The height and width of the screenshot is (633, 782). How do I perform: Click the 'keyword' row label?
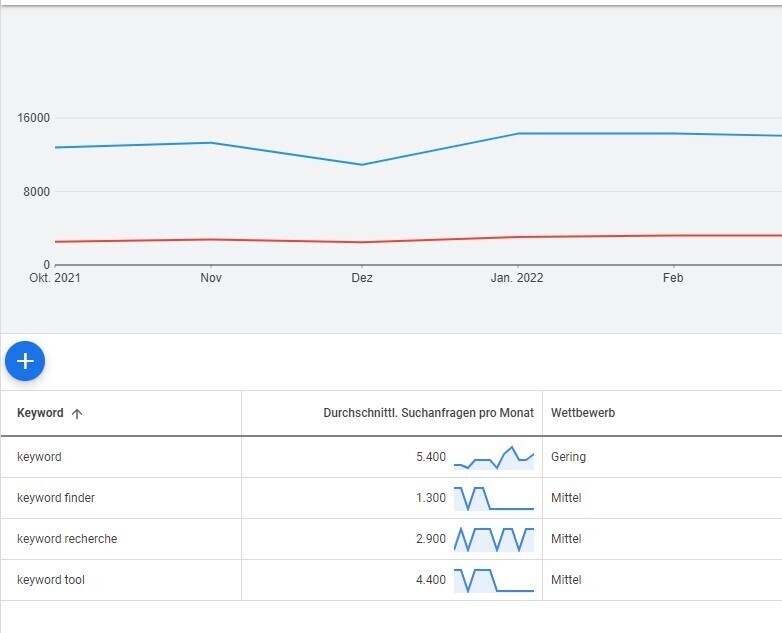tap(39, 457)
